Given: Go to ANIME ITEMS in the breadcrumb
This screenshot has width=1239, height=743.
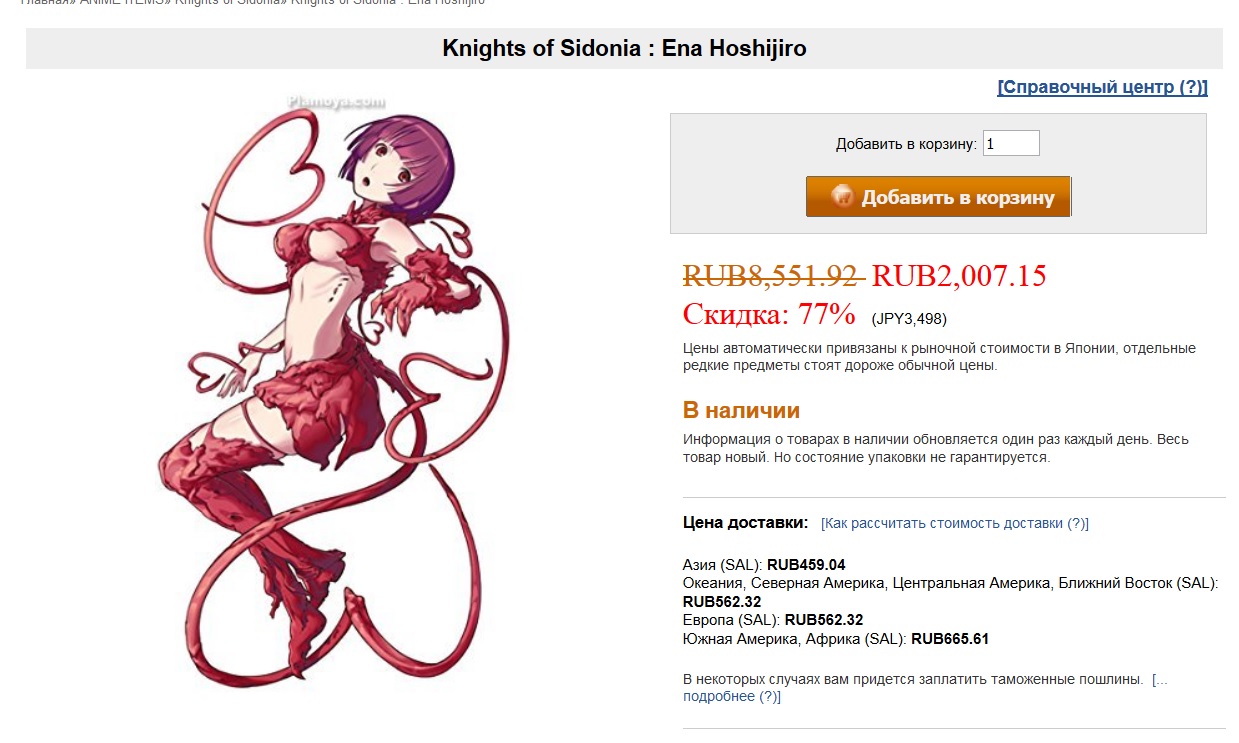Looking at the screenshot, I should (127, 2).
